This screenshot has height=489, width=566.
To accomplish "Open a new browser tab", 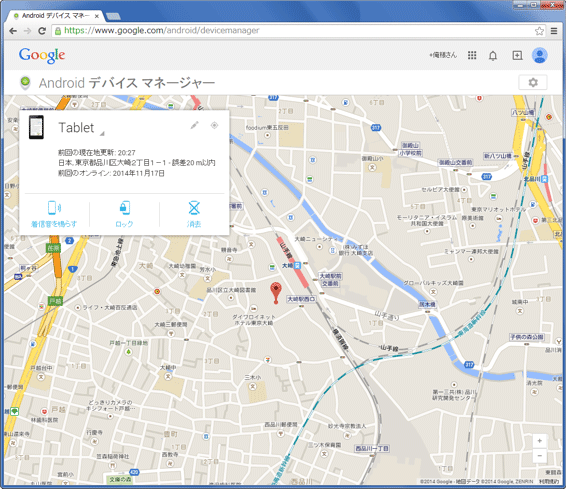I will point(113,16).
